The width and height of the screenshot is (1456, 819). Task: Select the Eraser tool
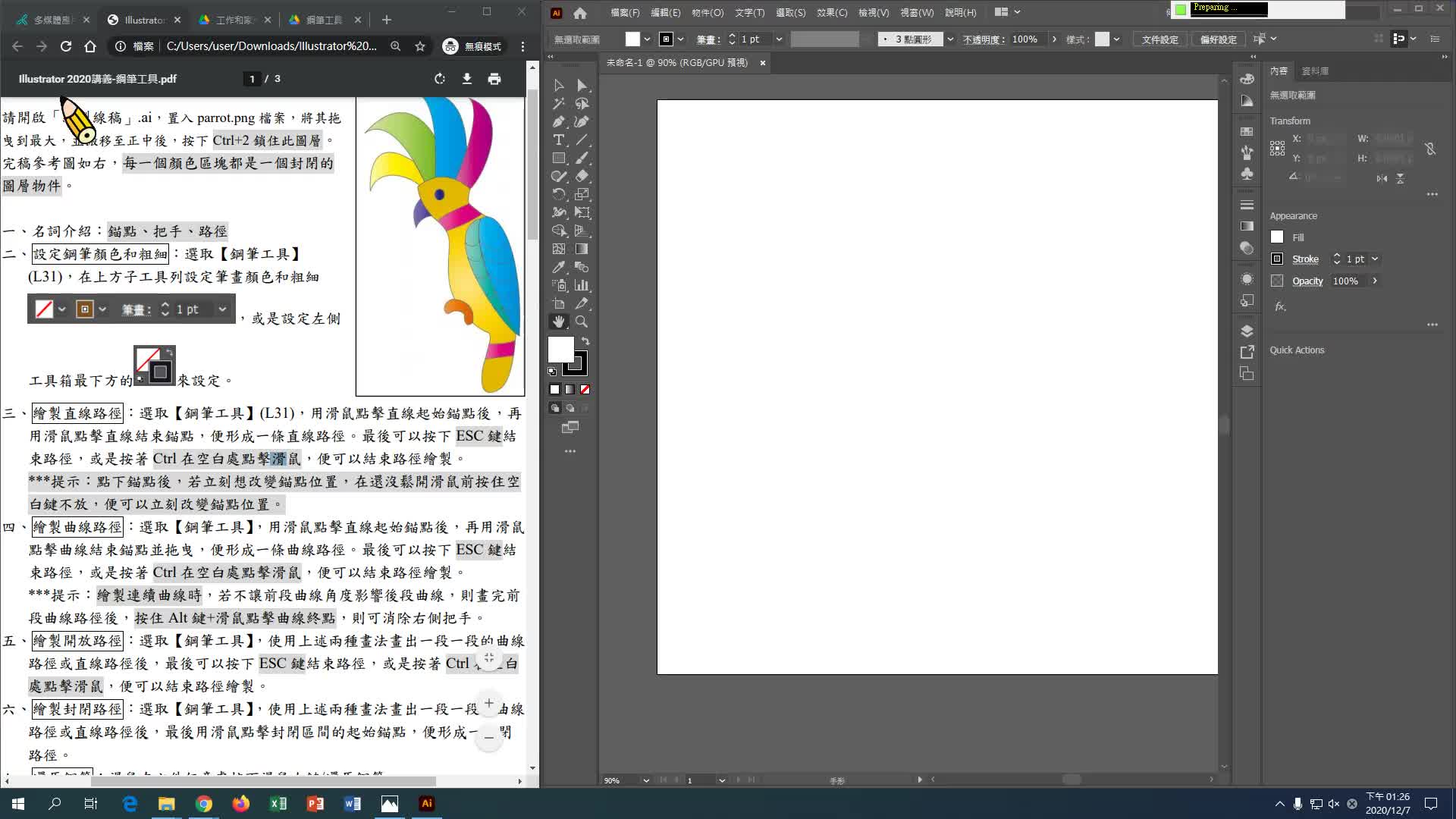582,177
